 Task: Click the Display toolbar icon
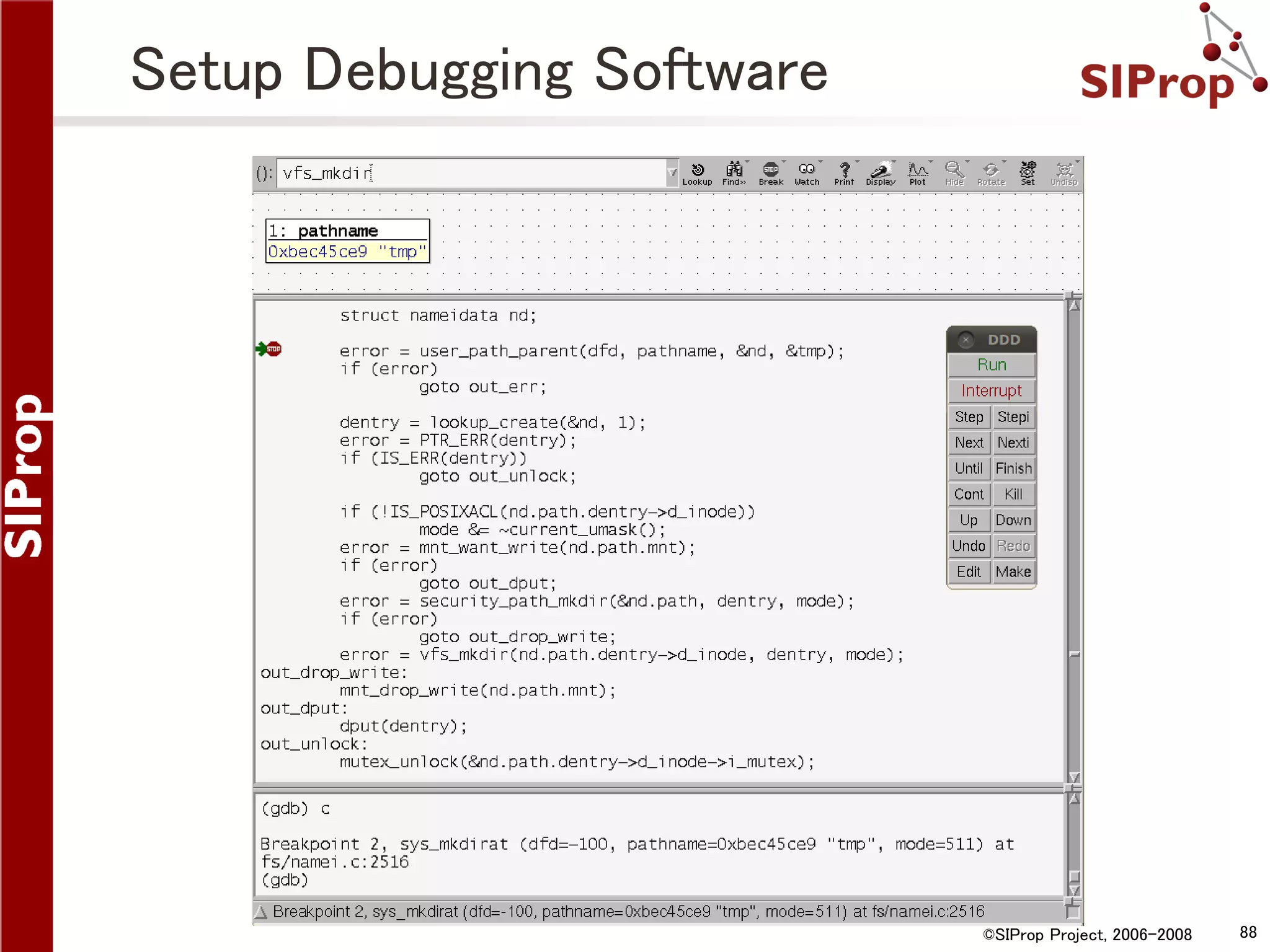(881, 173)
